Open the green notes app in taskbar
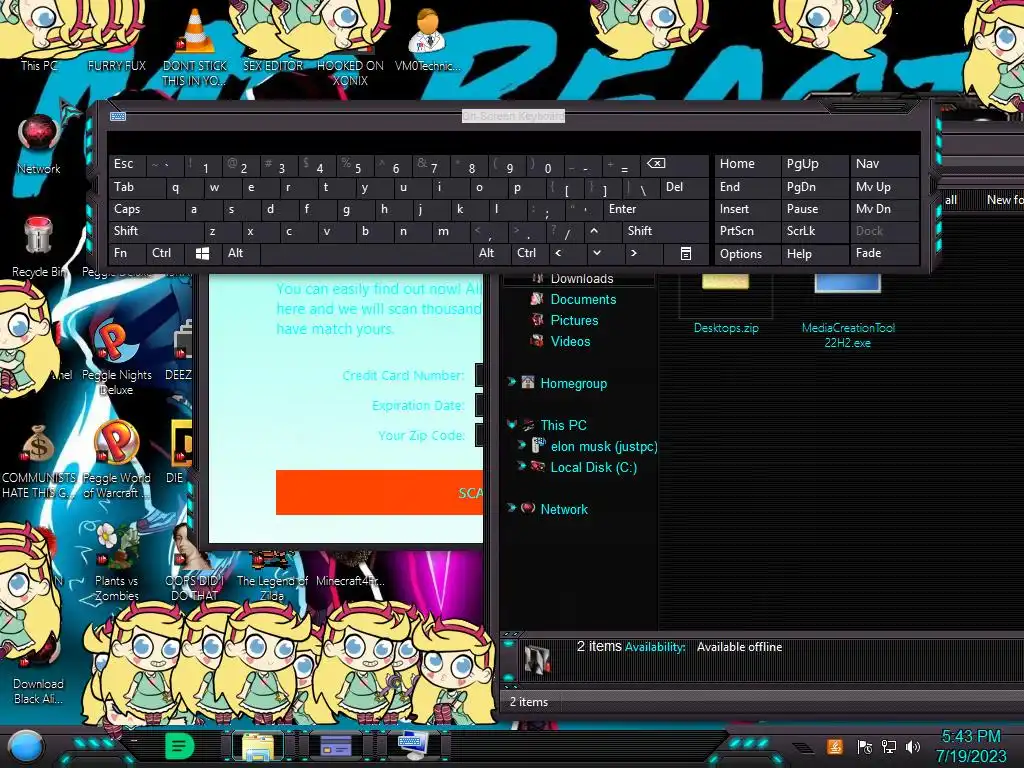1024x768 pixels. tap(179, 746)
